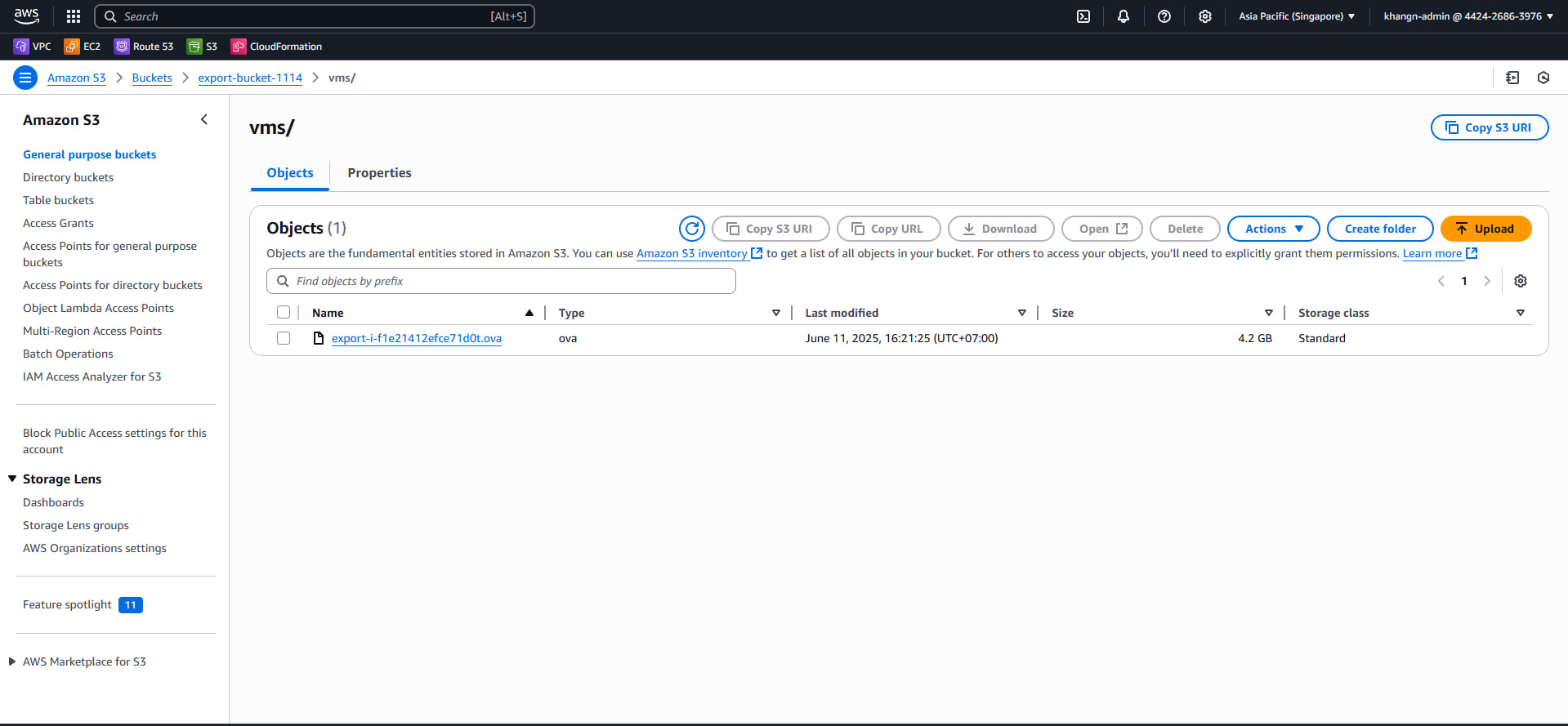Viewport: 1568px width, 726px height.
Task: Open the Asia Pacific (Singapore) region dropdown
Action: 1297,16
